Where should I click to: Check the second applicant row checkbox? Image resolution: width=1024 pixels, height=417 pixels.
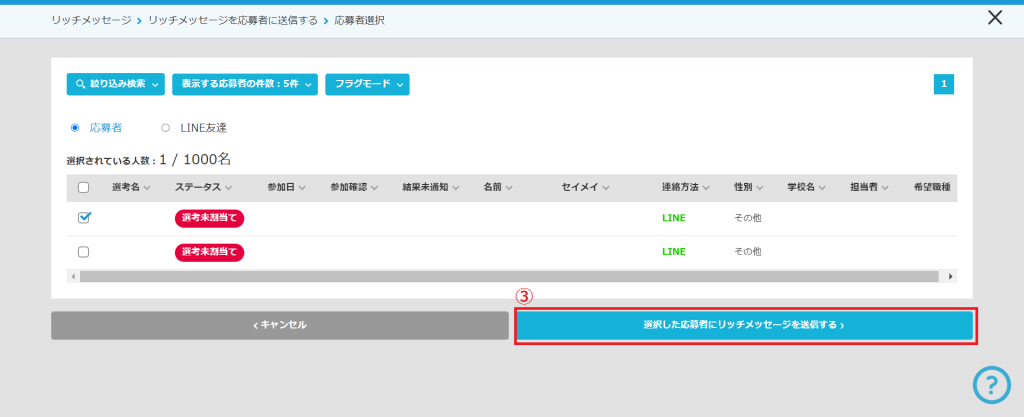83,252
